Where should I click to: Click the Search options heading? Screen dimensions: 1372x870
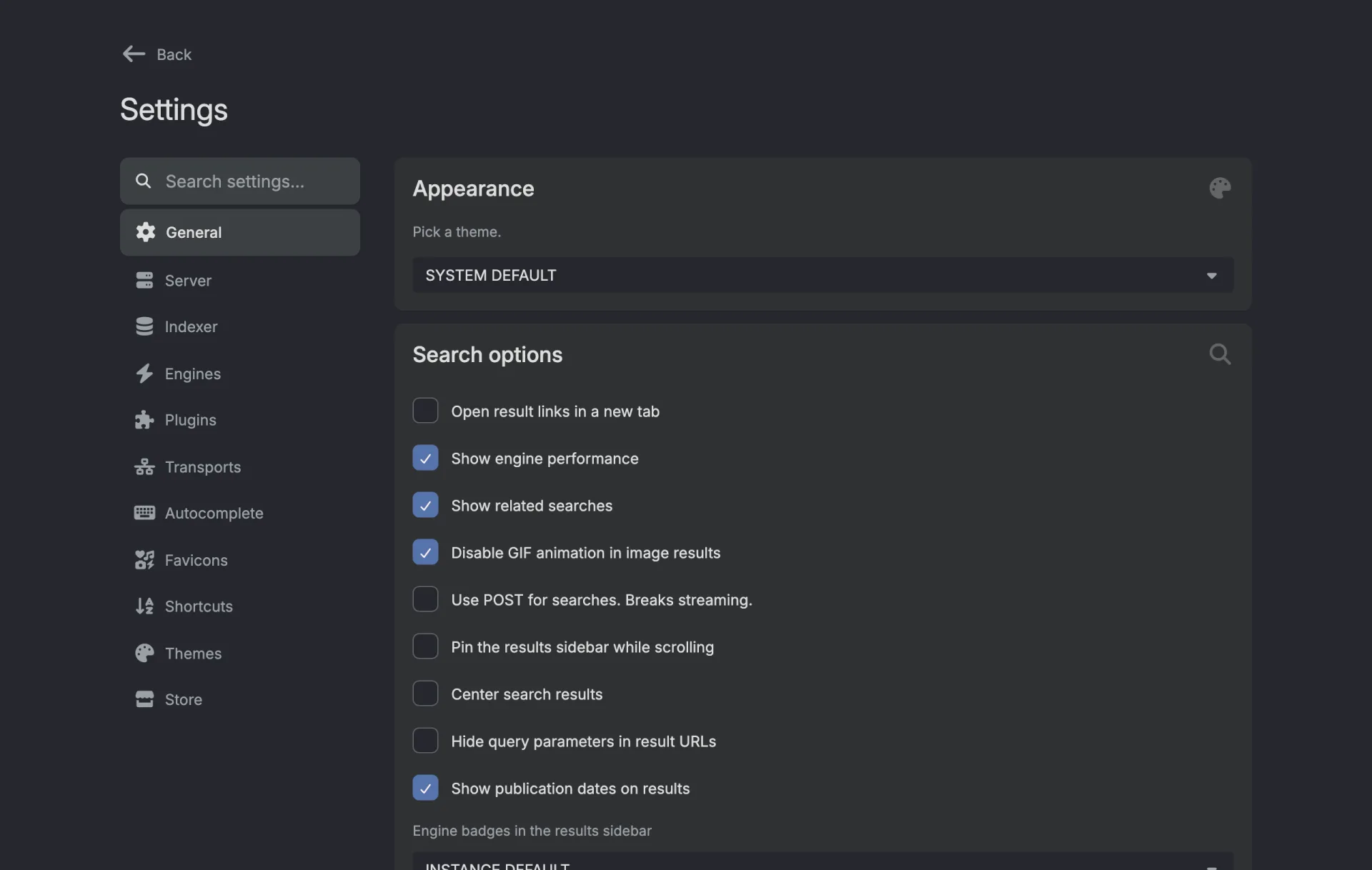pyautogui.click(x=487, y=355)
